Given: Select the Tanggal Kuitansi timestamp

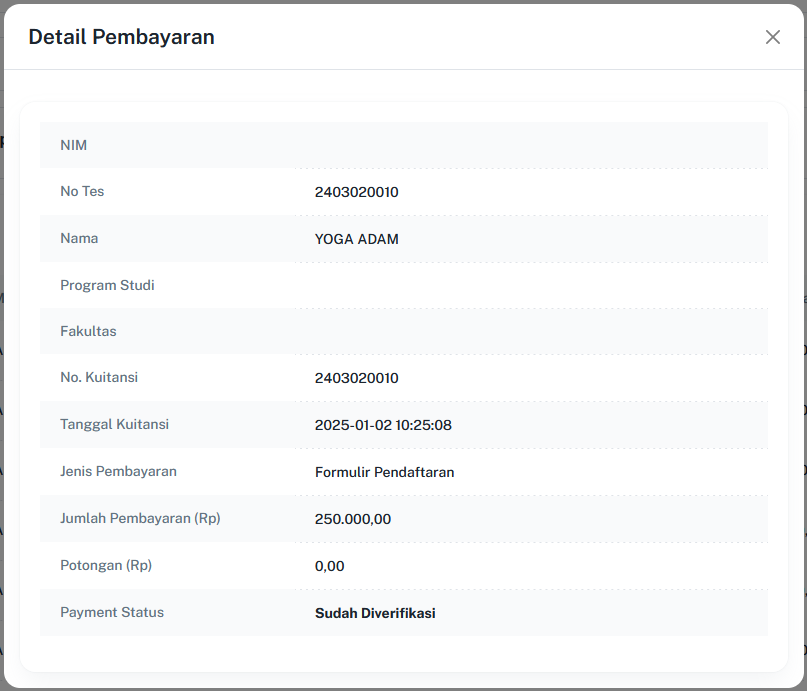Looking at the screenshot, I should tap(384, 424).
